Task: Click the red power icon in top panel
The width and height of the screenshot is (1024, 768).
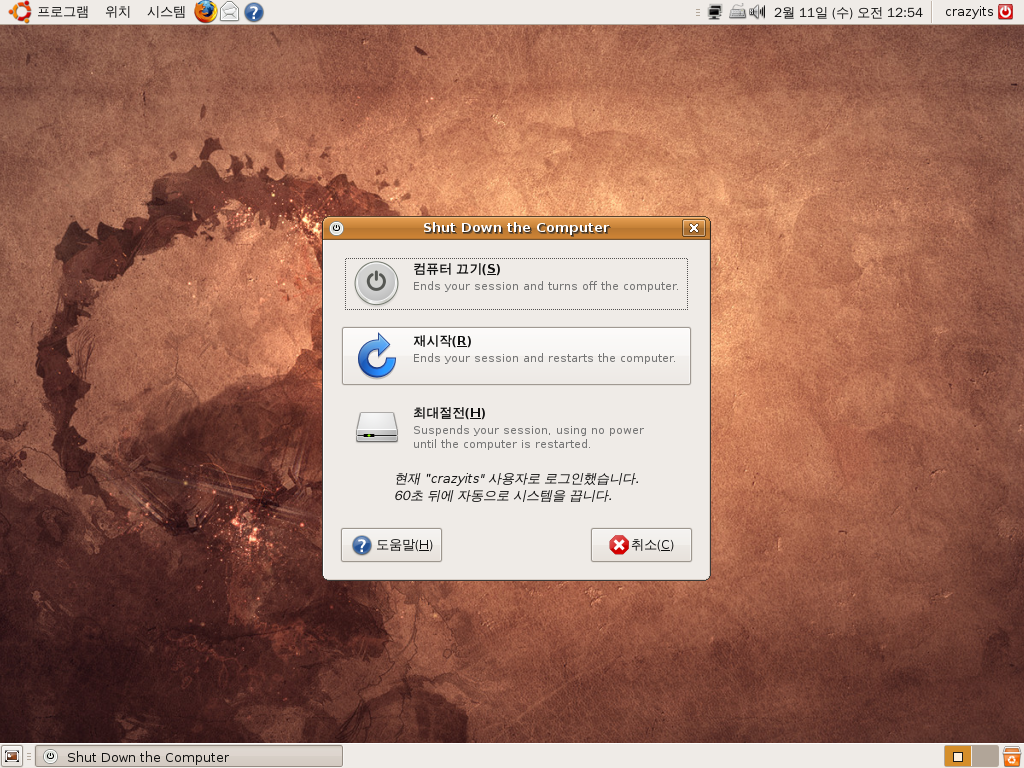Action: 1006,12
